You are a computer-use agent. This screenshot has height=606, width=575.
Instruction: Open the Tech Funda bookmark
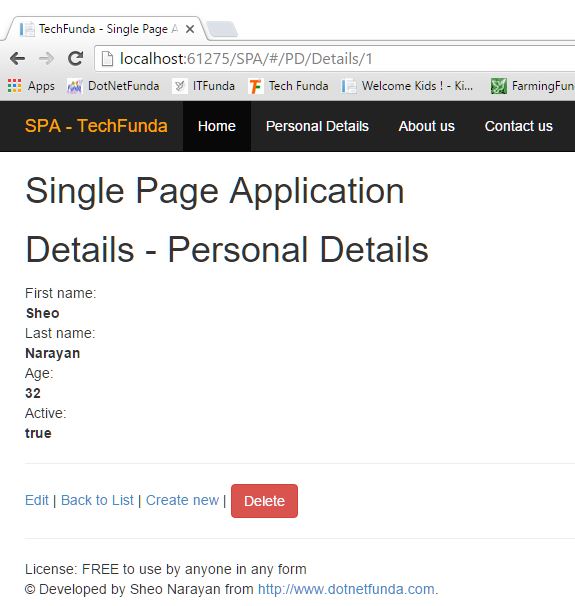pyautogui.click(x=289, y=86)
